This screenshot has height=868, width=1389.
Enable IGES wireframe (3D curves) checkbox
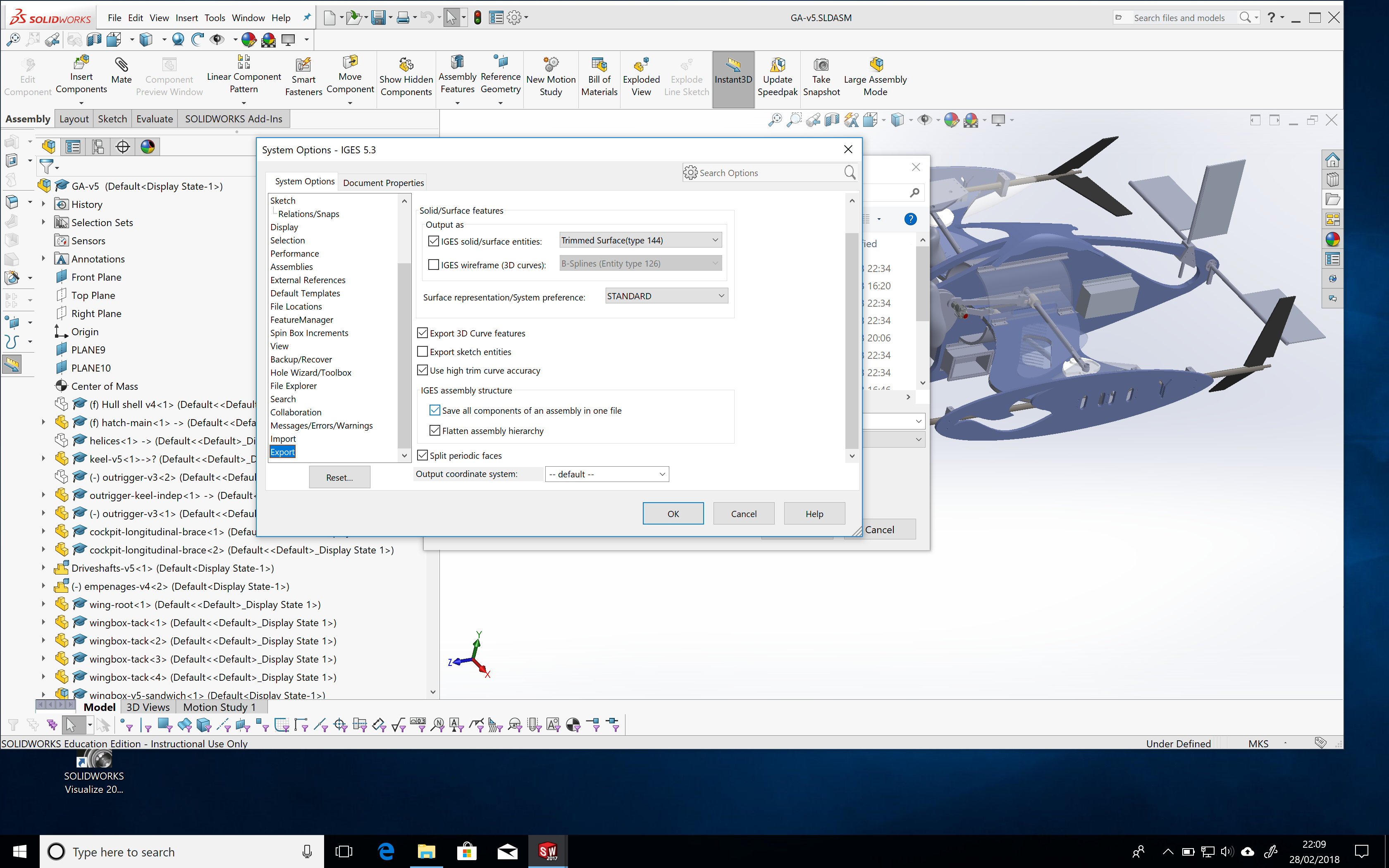click(434, 265)
